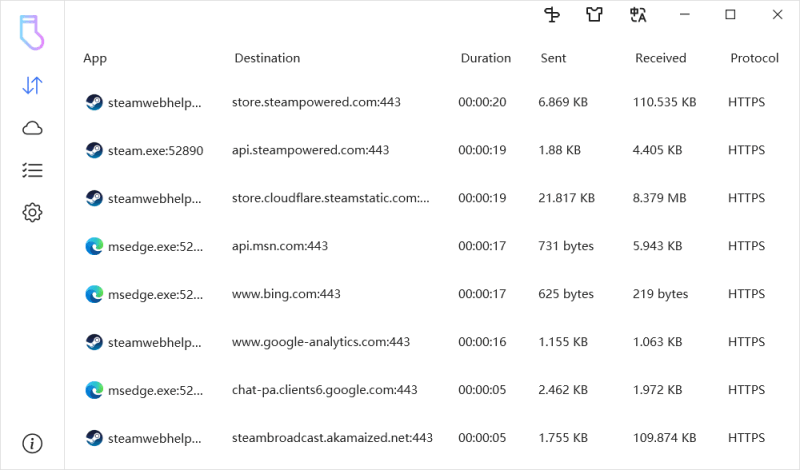Click the Received column header
The image size is (800, 470).
660,58
